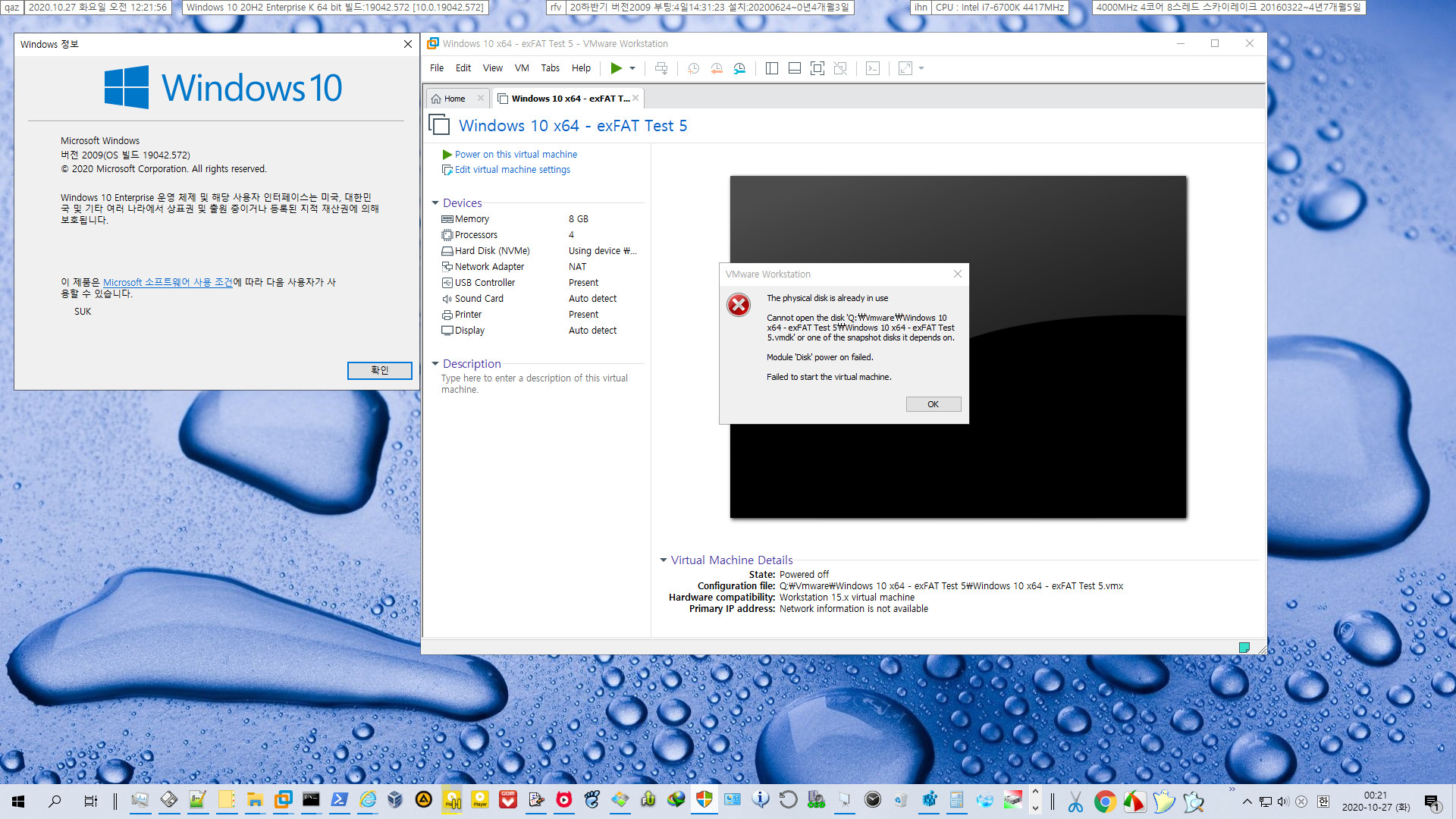1456x819 pixels.
Task: Click the volume speaker tray icon
Action: (1283, 802)
